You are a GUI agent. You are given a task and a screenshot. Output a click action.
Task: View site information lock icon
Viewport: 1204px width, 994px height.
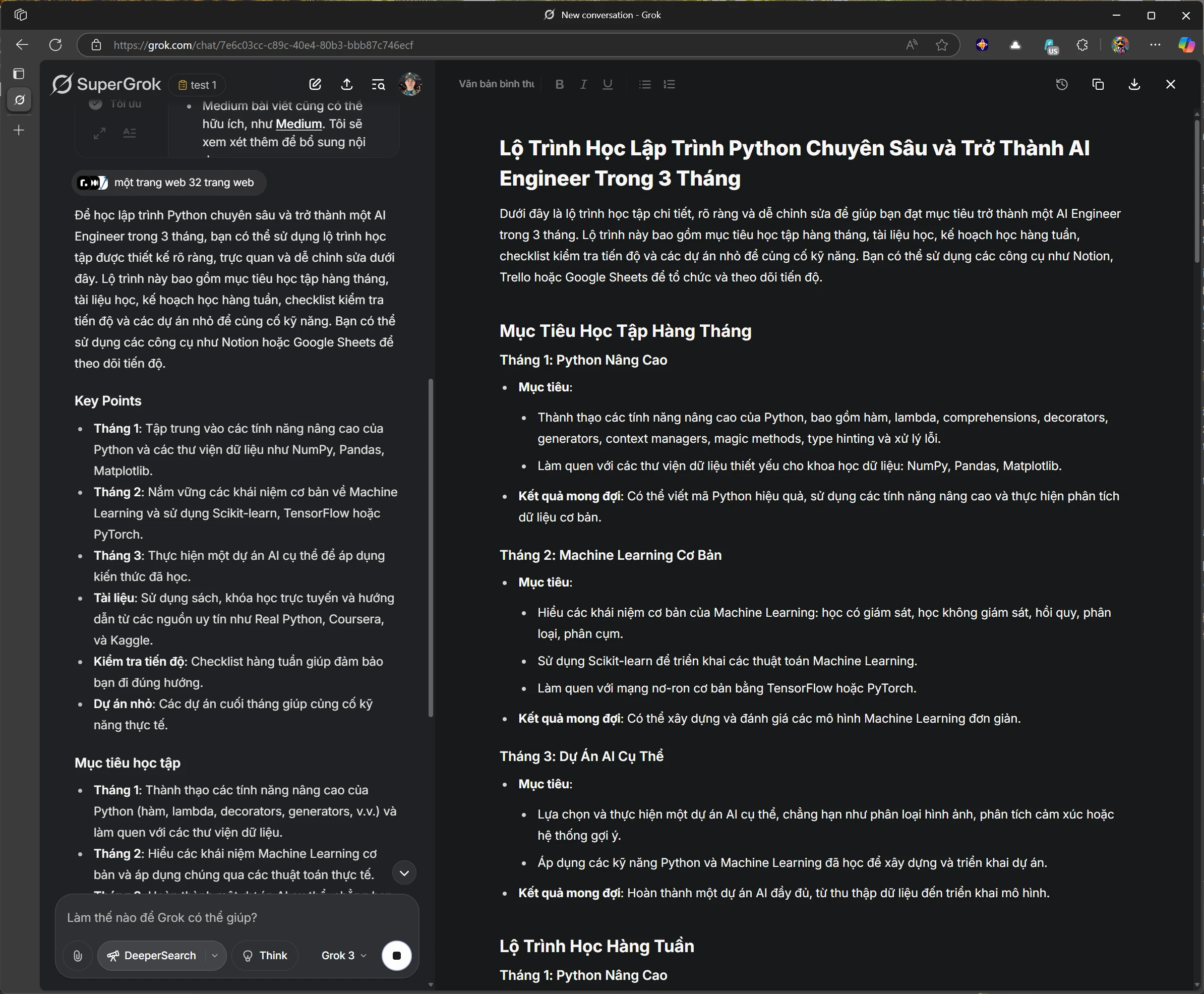click(96, 45)
